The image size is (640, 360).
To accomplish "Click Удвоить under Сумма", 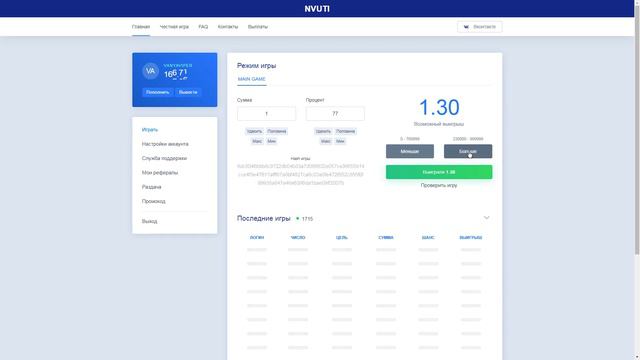I will (254, 131).
